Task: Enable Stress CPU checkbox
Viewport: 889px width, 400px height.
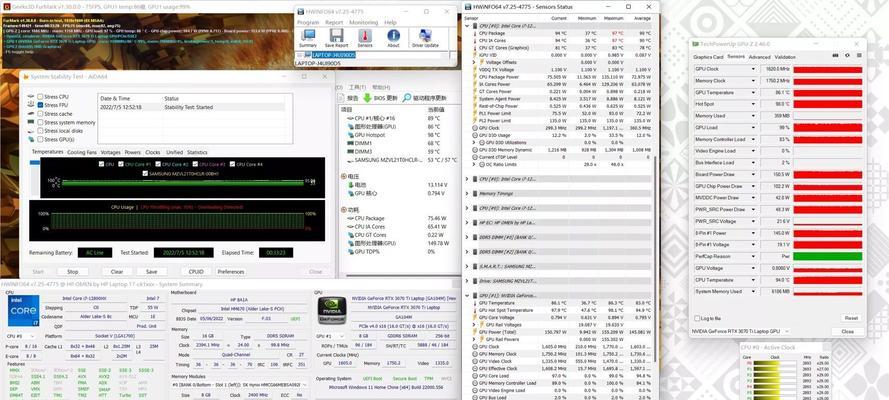Action: pos(40,97)
